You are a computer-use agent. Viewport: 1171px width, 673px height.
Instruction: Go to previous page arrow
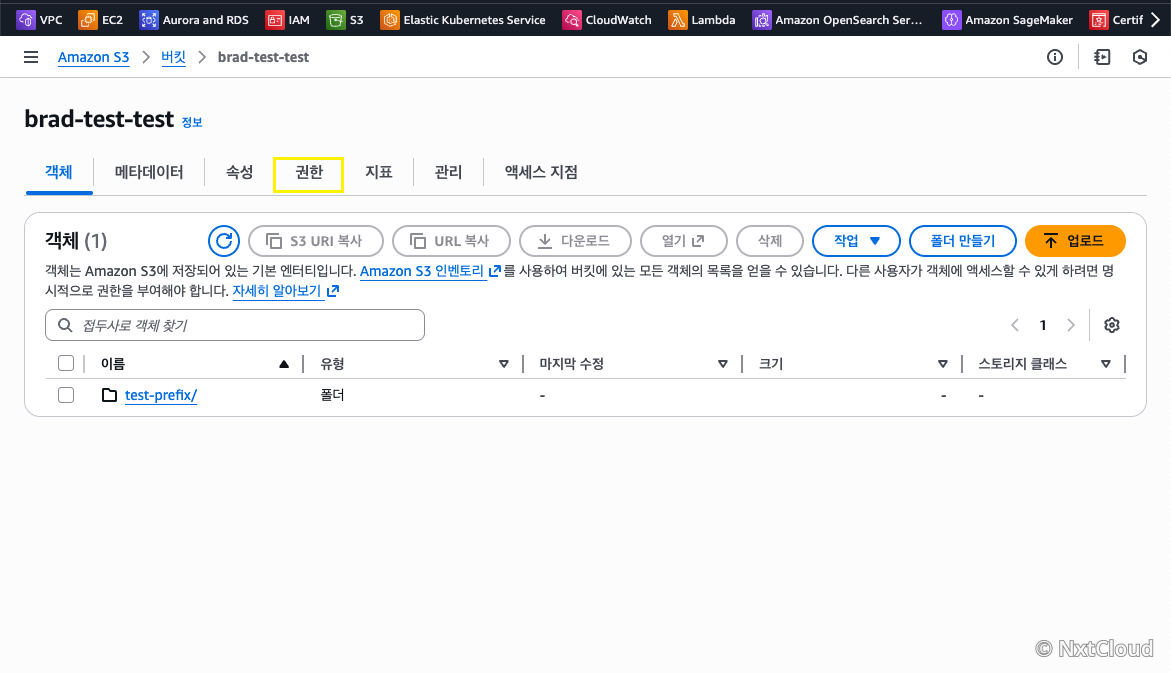coord(1014,325)
